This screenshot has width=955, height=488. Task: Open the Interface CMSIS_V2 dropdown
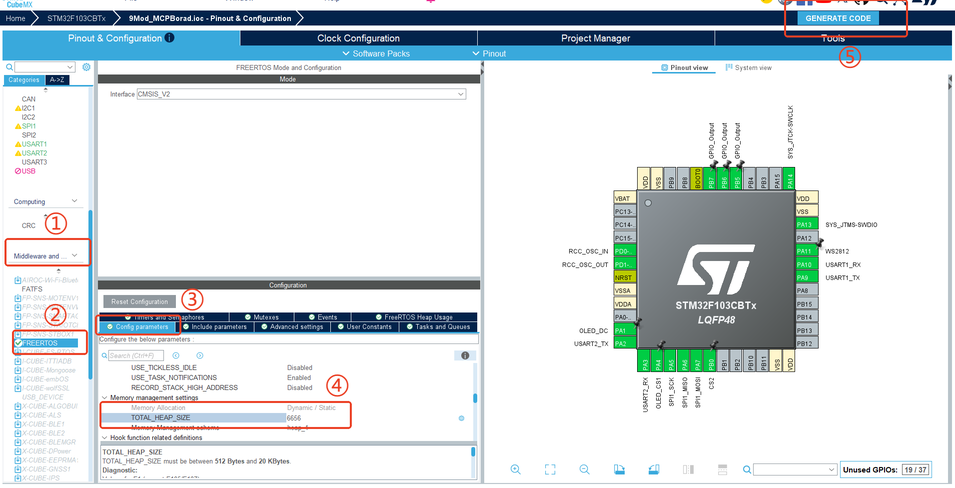coord(460,94)
